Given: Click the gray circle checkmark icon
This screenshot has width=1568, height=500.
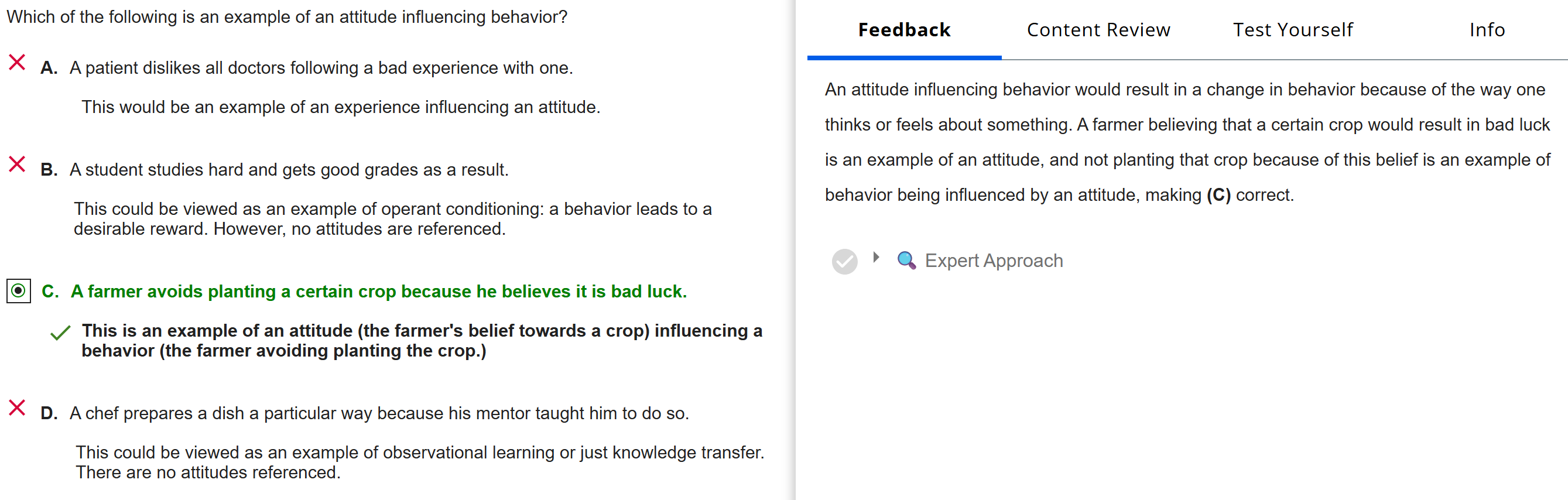Looking at the screenshot, I should pos(844,262).
